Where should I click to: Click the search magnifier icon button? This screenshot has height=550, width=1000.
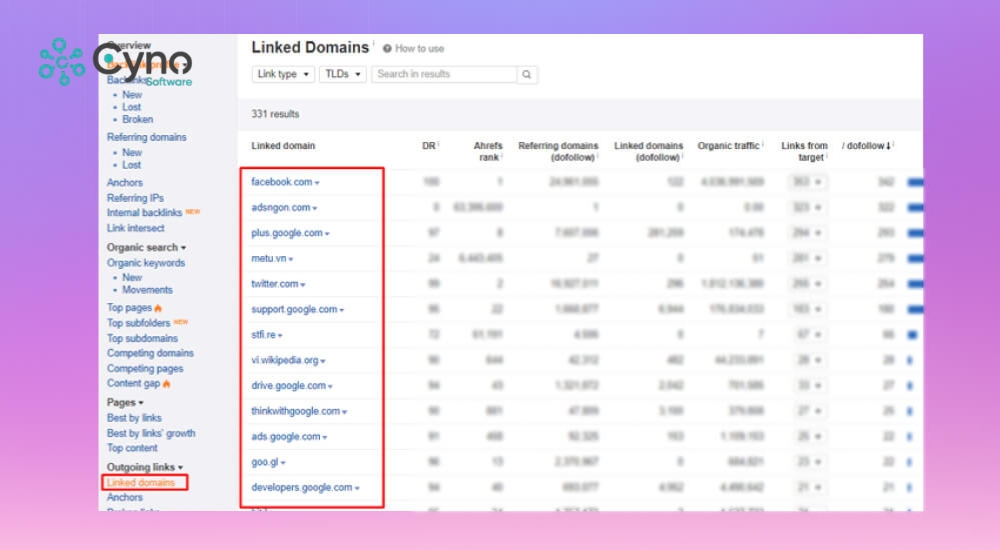pos(527,75)
